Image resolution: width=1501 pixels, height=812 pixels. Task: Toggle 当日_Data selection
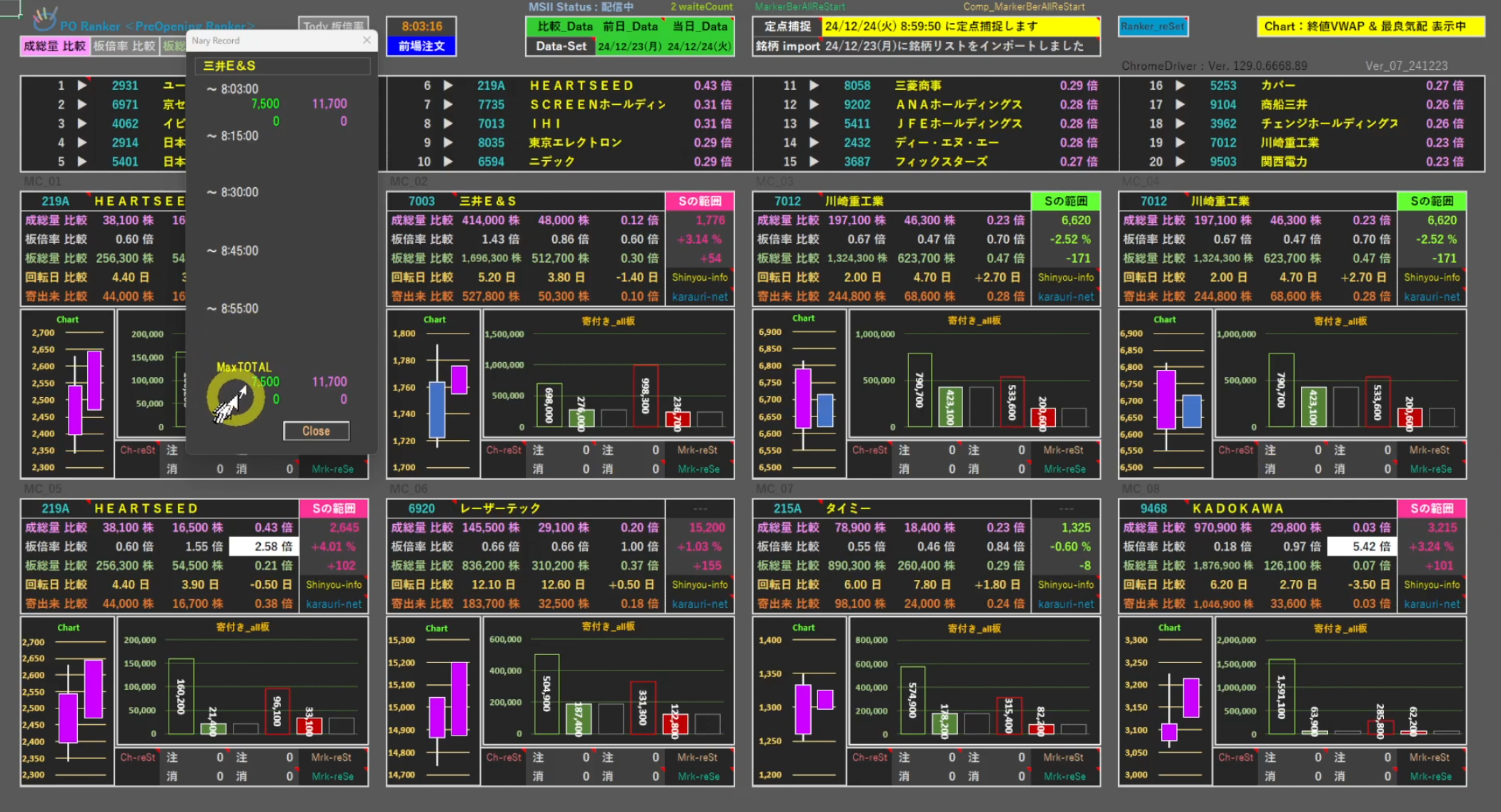(x=699, y=26)
